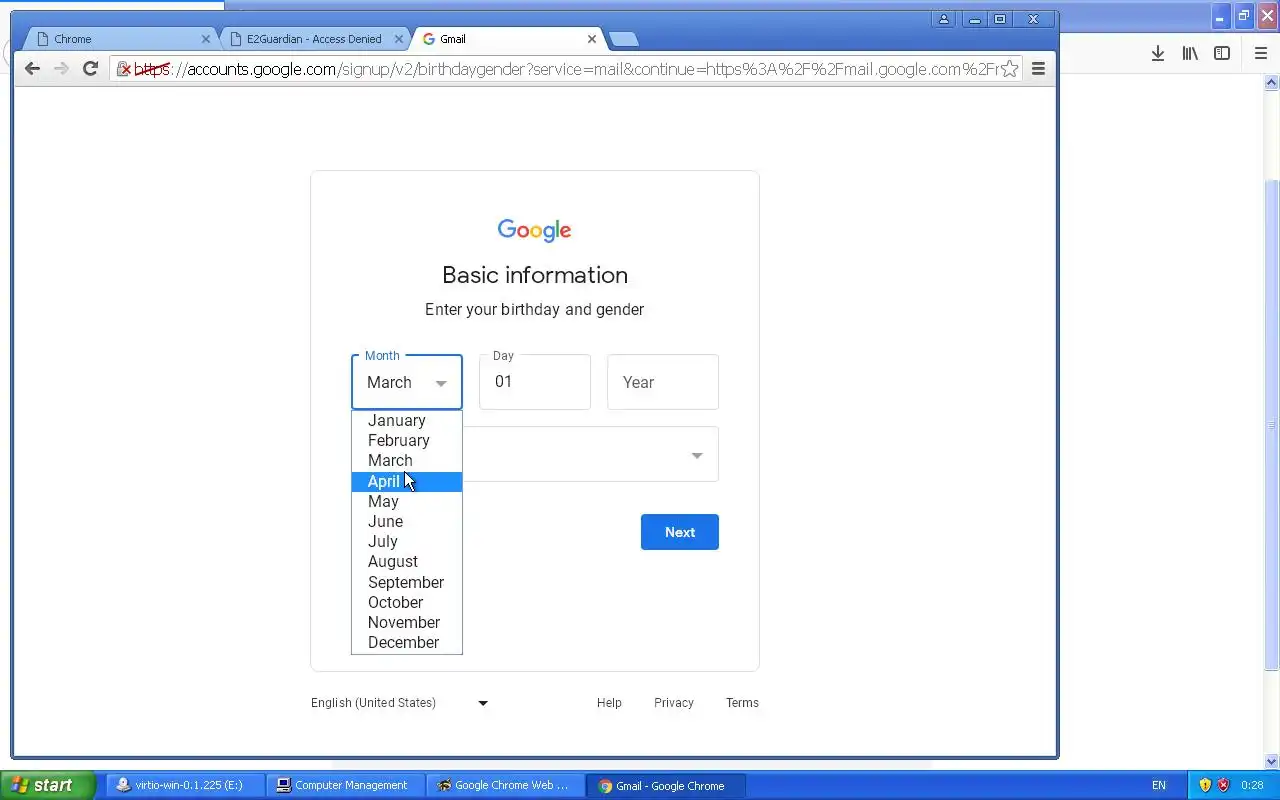Close the E2Guardian Access Denied tab
This screenshot has width=1280, height=800.
pyautogui.click(x=398, y=39)
